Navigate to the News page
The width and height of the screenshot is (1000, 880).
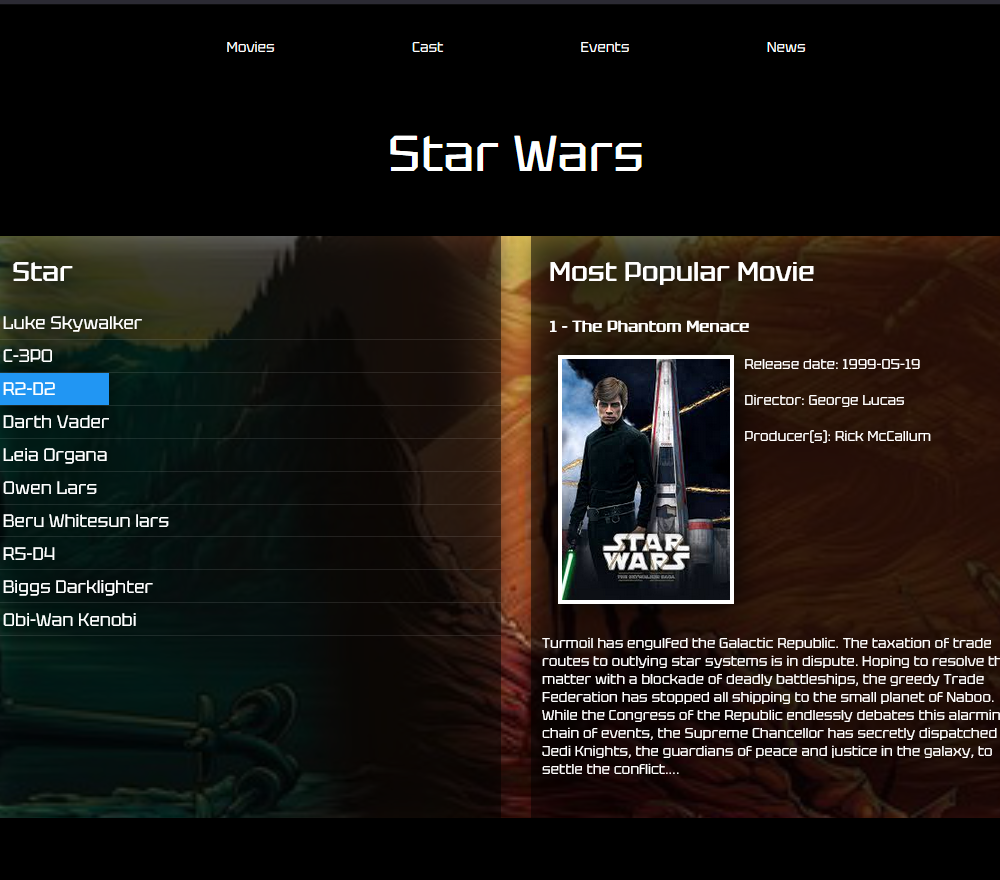click(785, 47)
